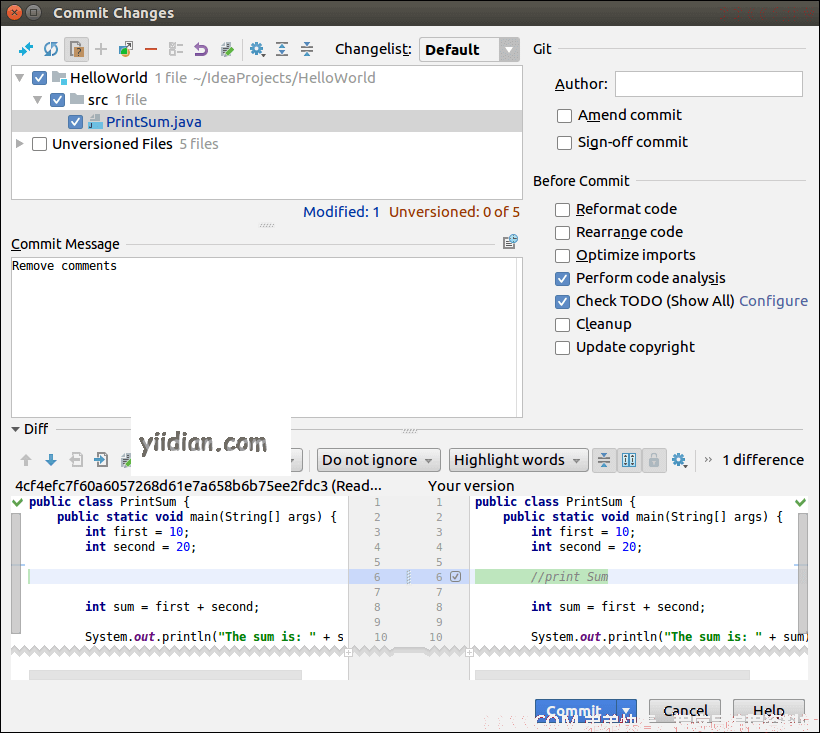The height and width of the screenshot is (733, 820).
Task: Click the Compare Previous File icon
Action: (76, 460)
